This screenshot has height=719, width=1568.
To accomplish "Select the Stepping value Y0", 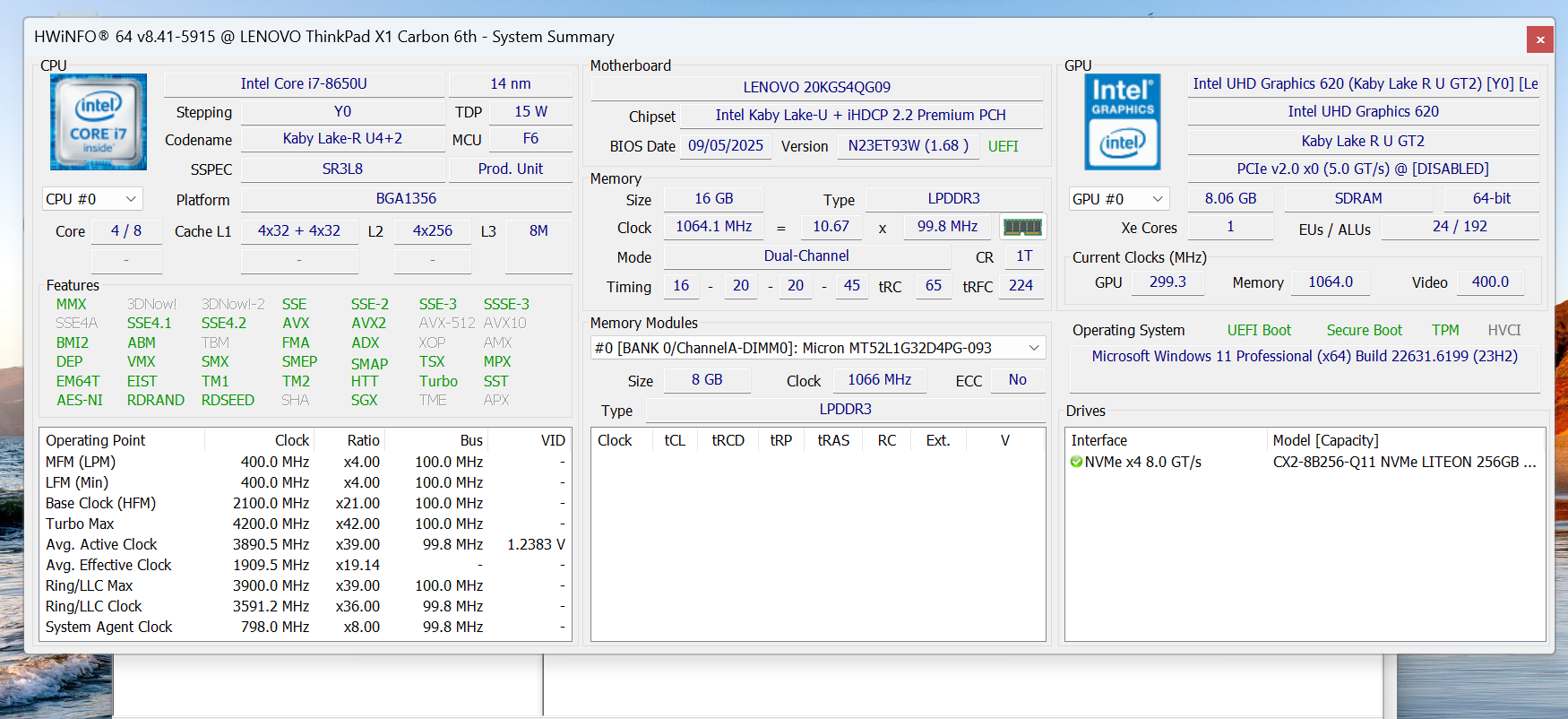I will (342, 112).
